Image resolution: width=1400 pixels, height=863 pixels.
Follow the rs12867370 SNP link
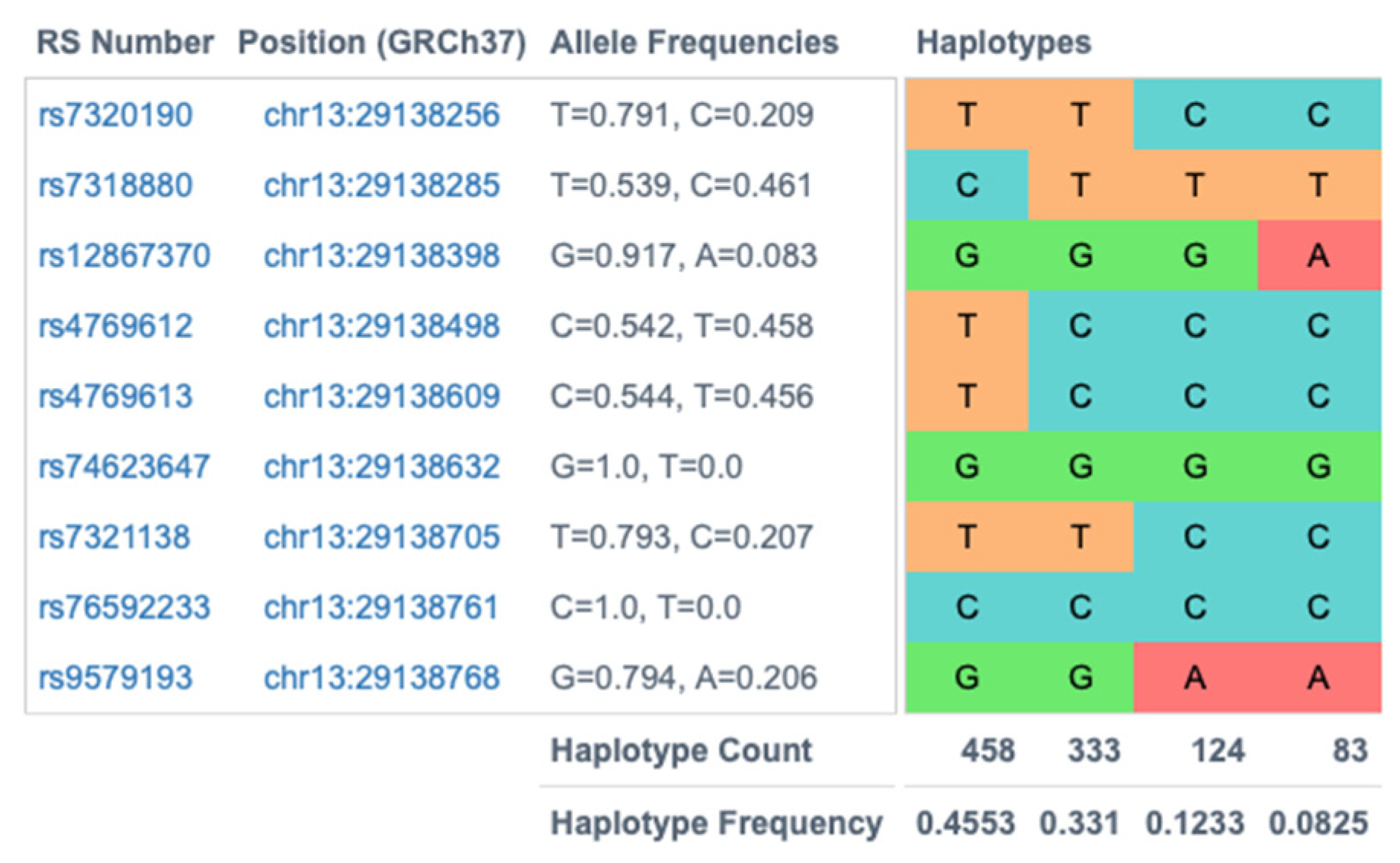pos(124,255)
